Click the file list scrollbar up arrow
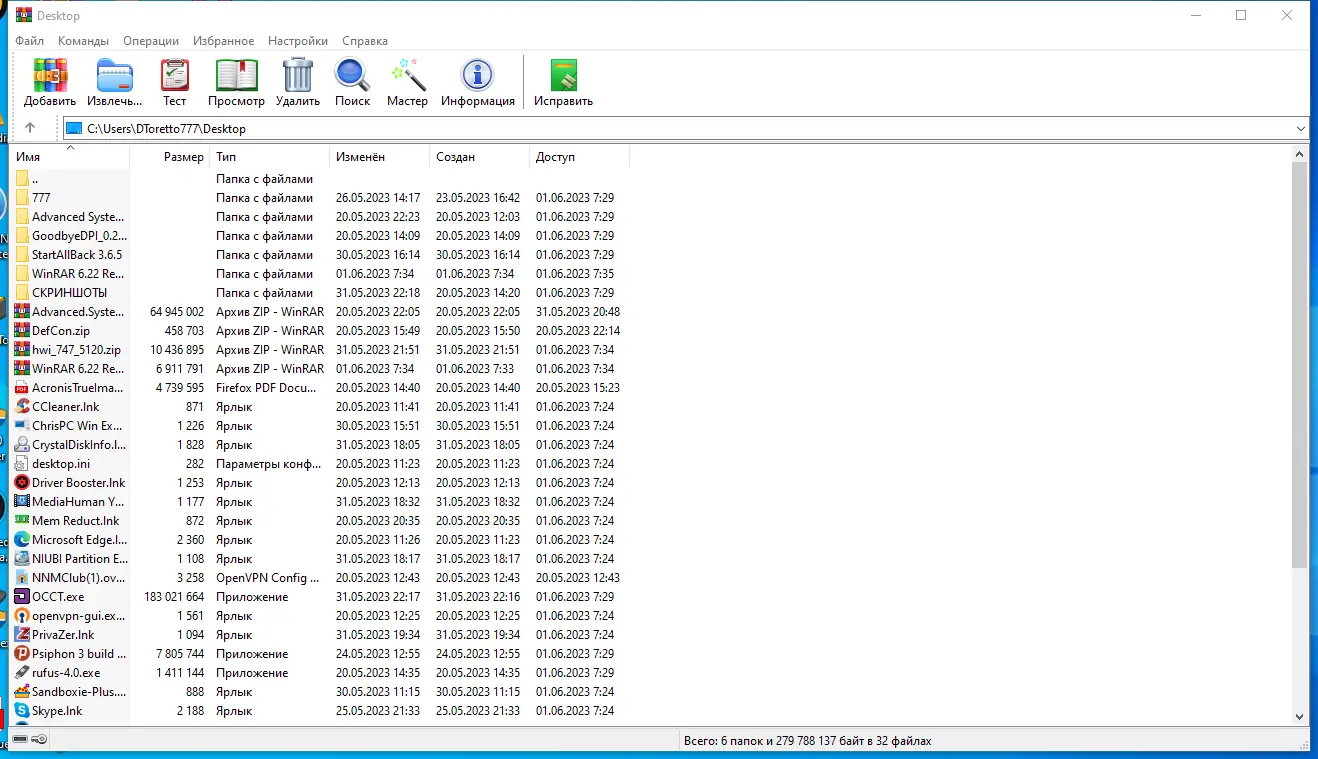 (x=1299, y=154)
